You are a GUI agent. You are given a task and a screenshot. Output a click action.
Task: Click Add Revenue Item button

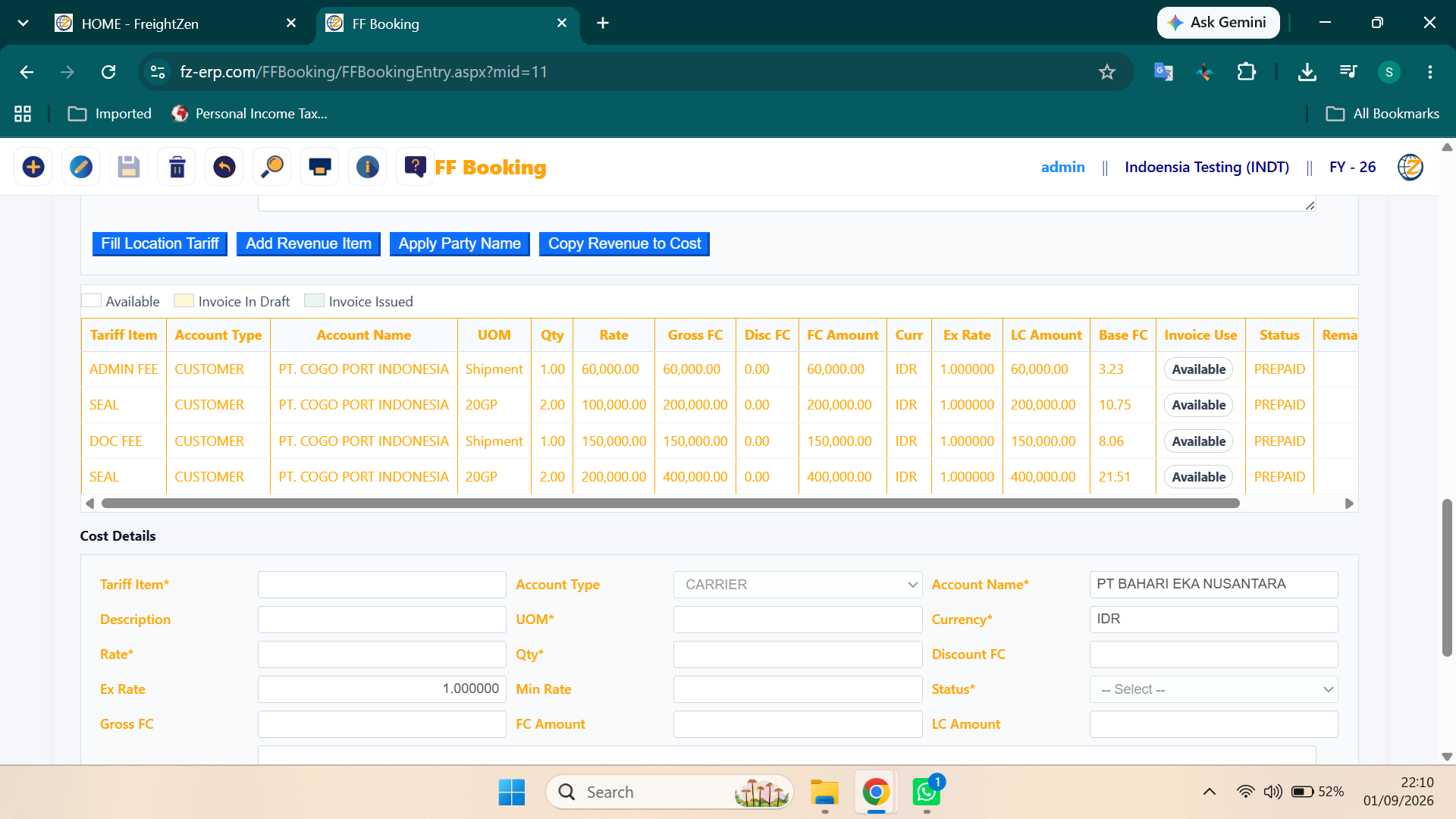(309, 243)
